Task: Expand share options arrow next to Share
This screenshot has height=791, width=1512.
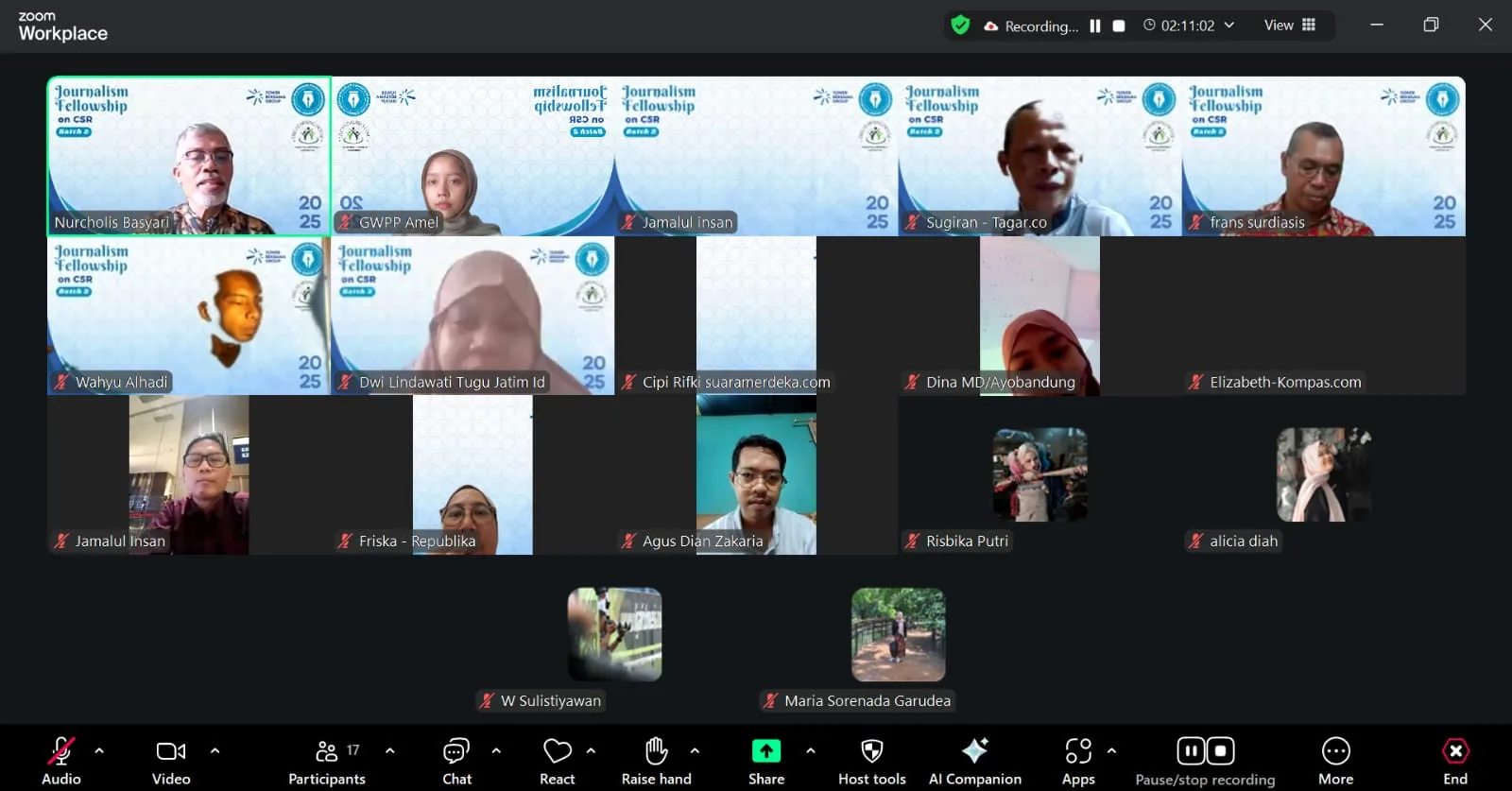Action: (810, 751)
